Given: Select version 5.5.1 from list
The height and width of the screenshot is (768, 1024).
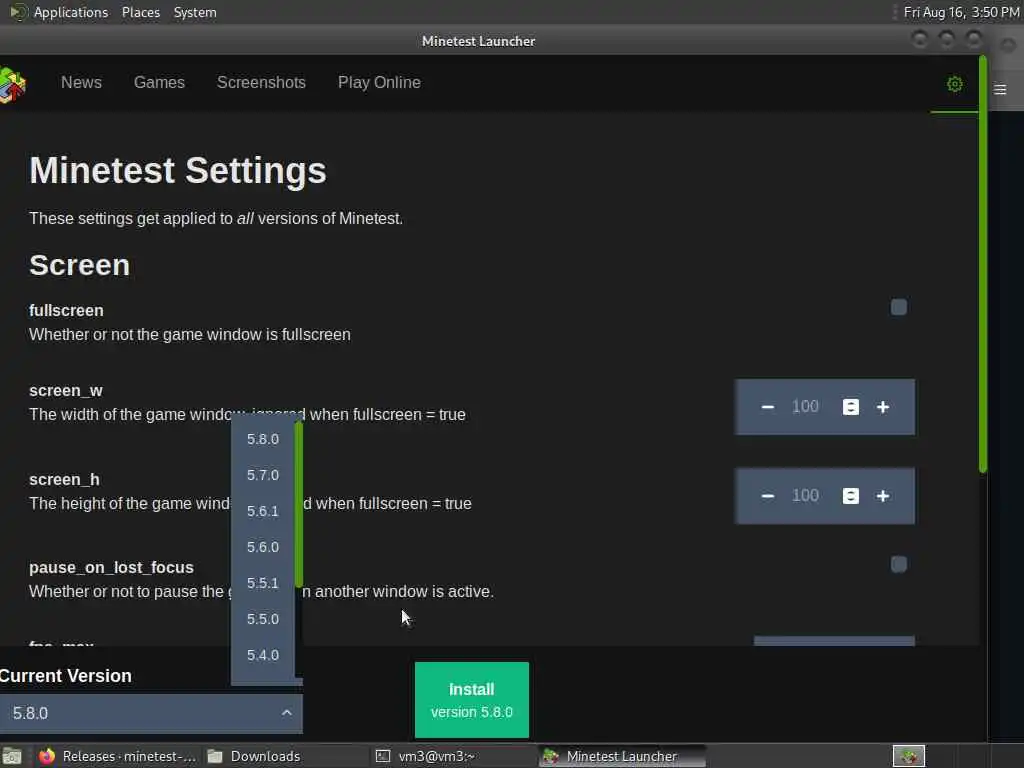Looking at the screenshot, I should pos(263,583).
